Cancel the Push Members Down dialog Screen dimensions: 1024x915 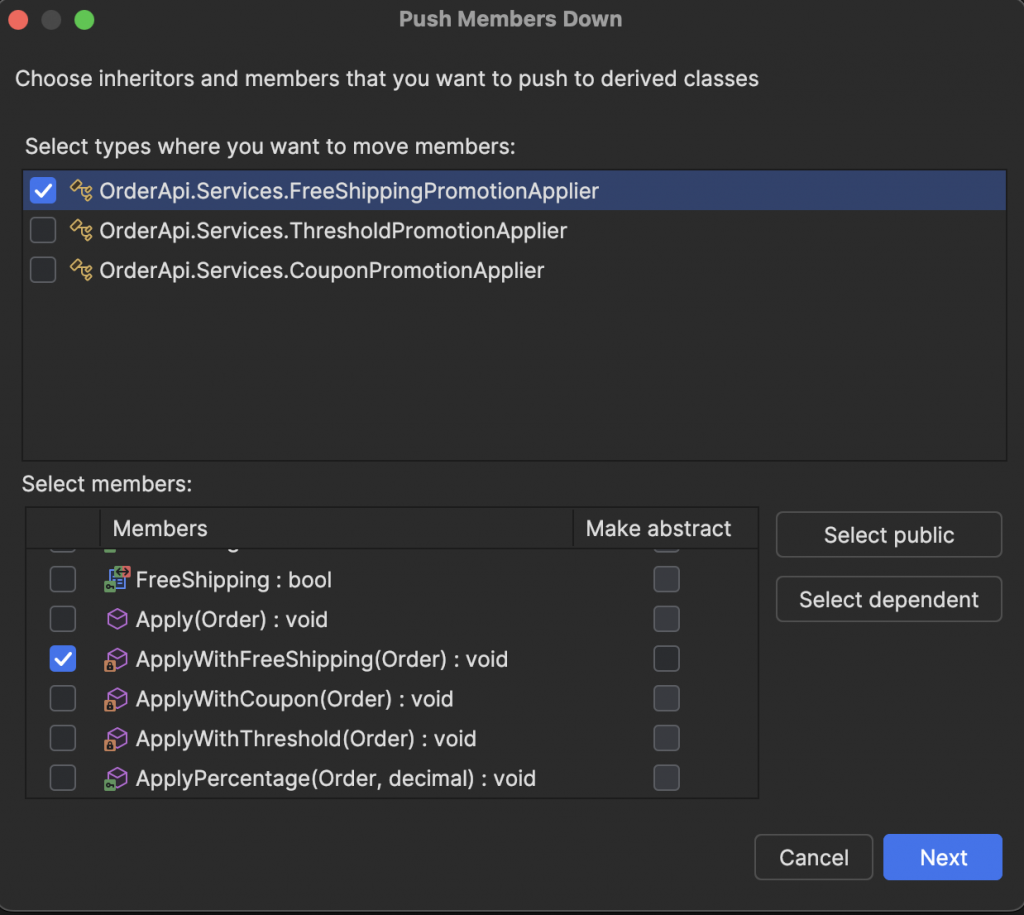(813, 858)
